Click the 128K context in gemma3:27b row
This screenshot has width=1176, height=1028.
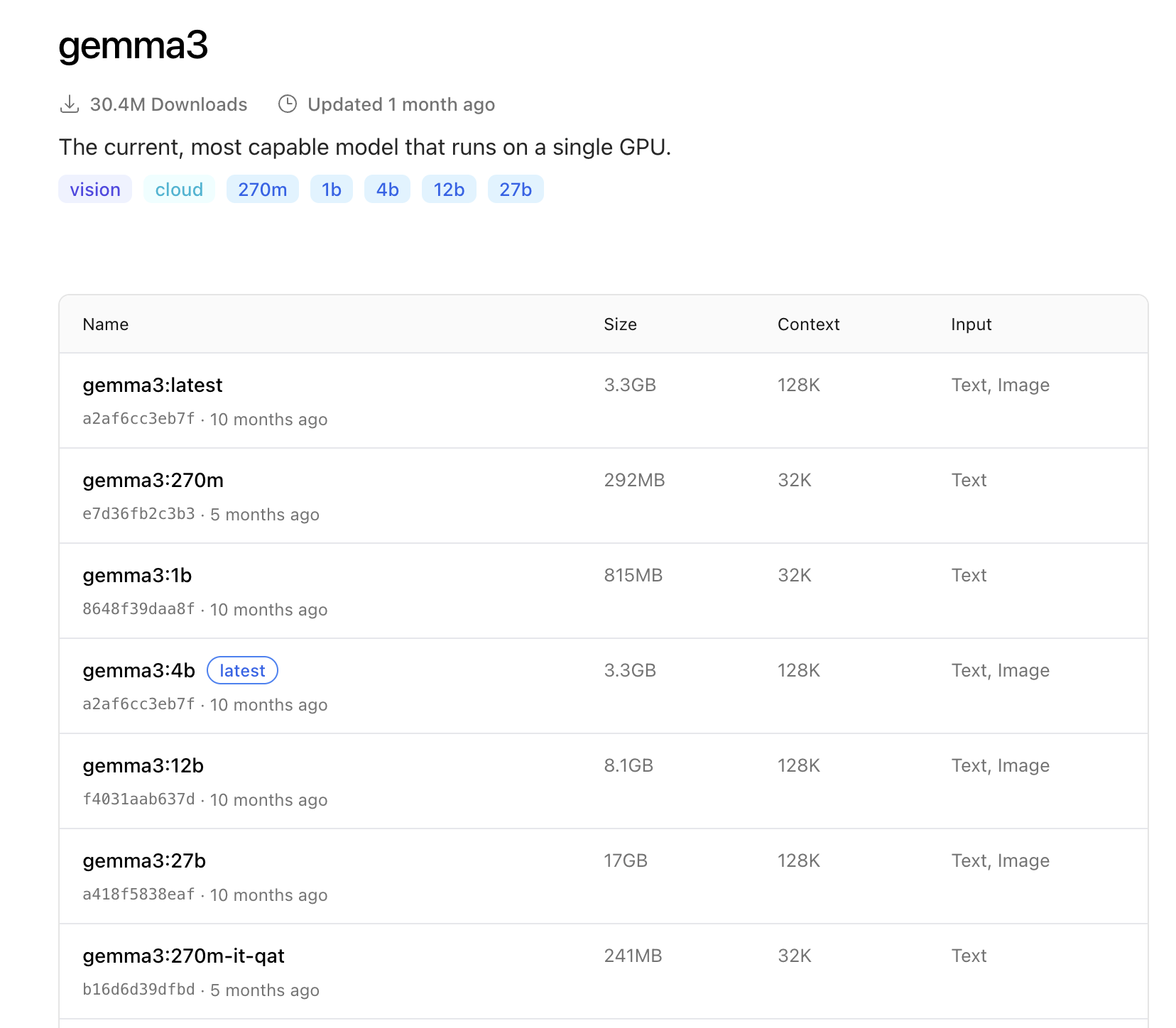click(x=799, y=860)
